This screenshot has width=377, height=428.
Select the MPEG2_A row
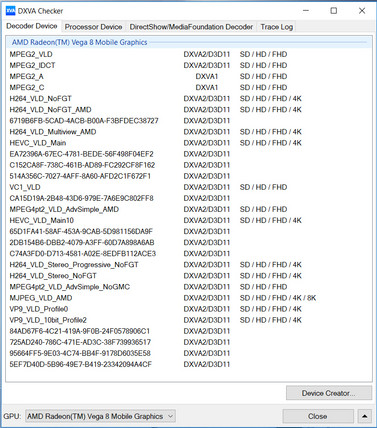pyautogui.click(x=189, y=76)
